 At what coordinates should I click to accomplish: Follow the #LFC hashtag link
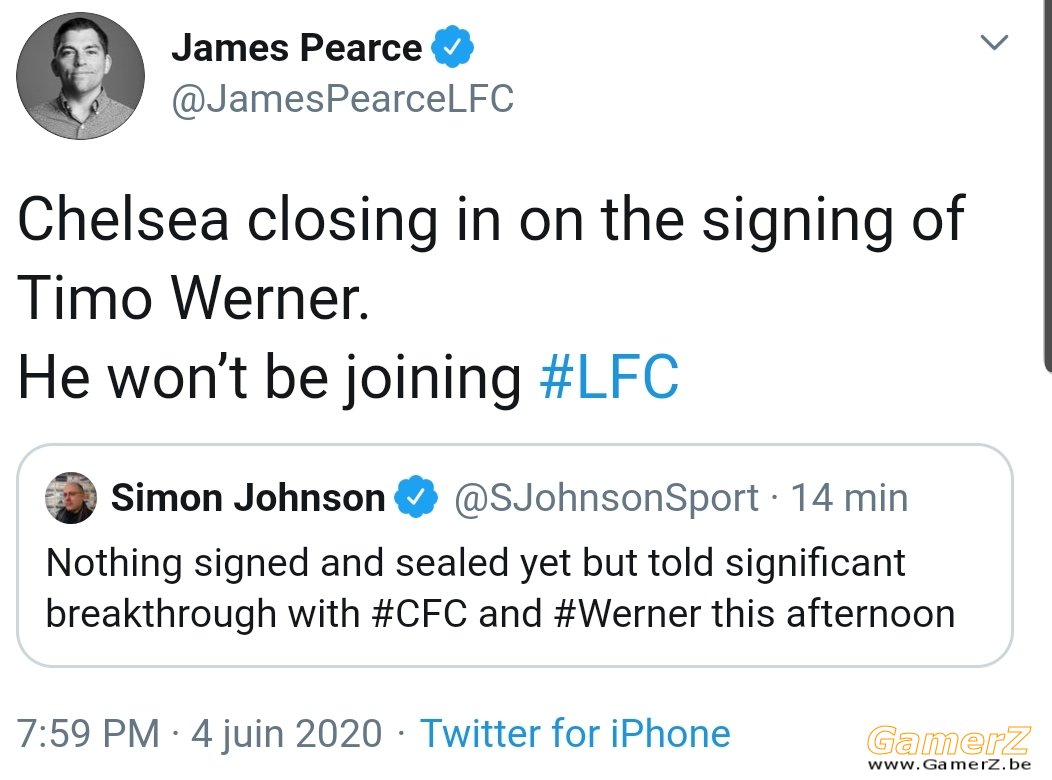pyautogui.click(x=609, y=376)
